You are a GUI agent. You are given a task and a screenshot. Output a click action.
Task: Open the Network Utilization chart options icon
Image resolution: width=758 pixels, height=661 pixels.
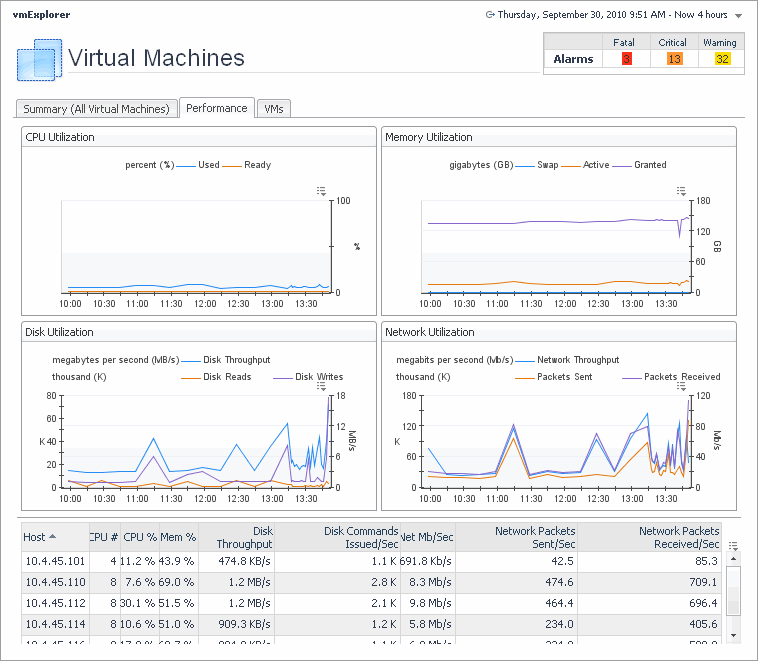tap(681, 384)
